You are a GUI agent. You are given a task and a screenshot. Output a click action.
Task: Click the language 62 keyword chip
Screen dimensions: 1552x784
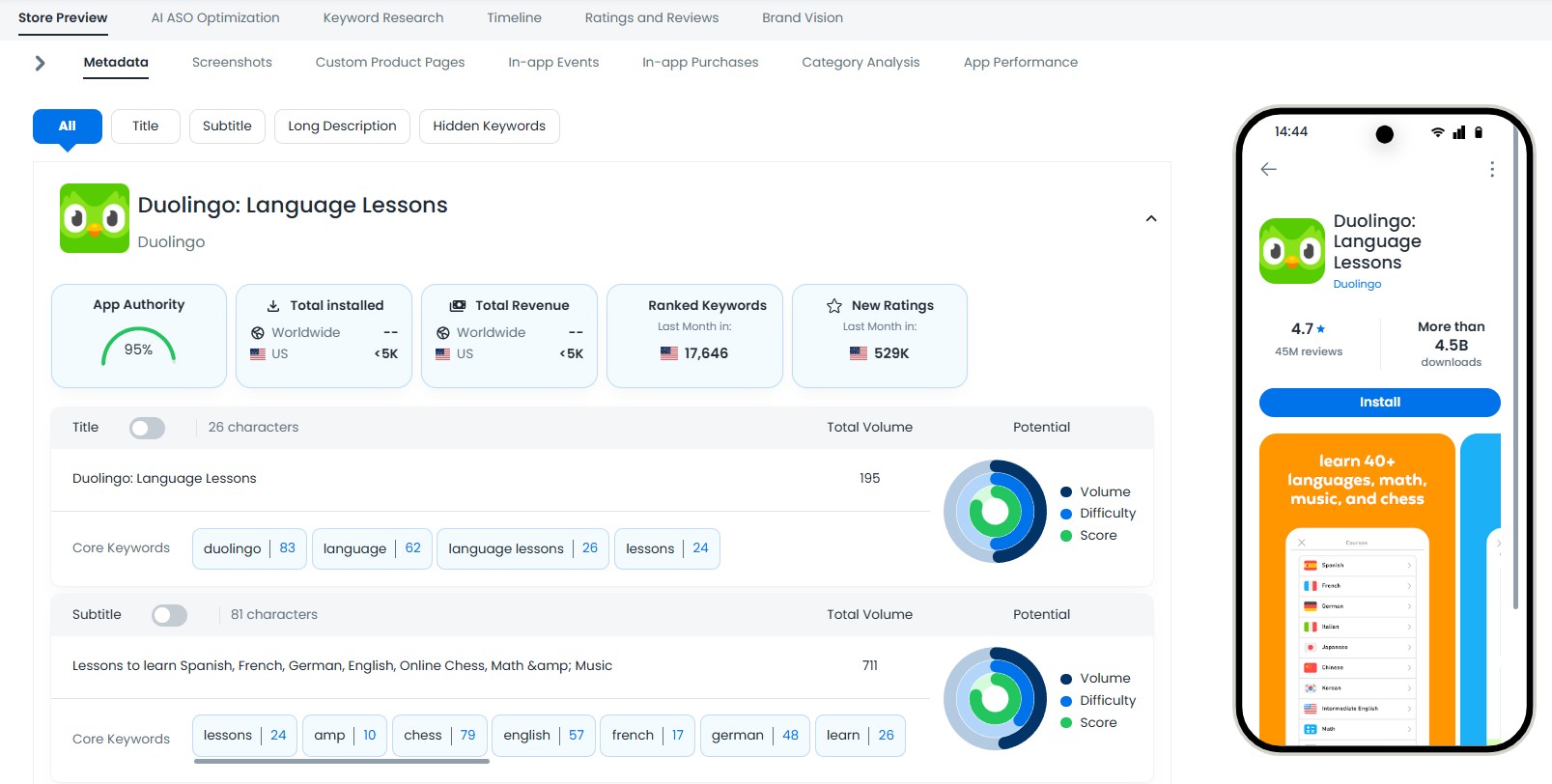(x=372, y=548)
